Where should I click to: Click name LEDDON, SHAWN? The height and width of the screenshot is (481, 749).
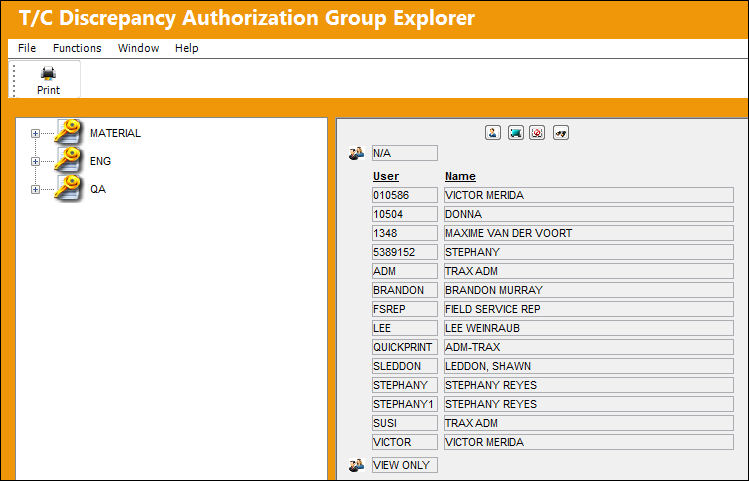pos(588,366)
